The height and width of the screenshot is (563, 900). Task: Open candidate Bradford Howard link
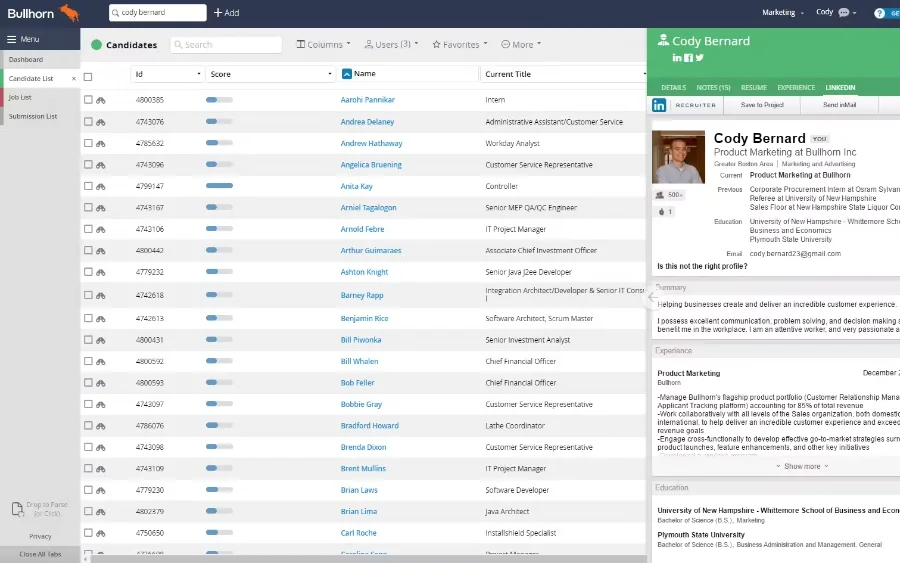[x=370, y=426]
